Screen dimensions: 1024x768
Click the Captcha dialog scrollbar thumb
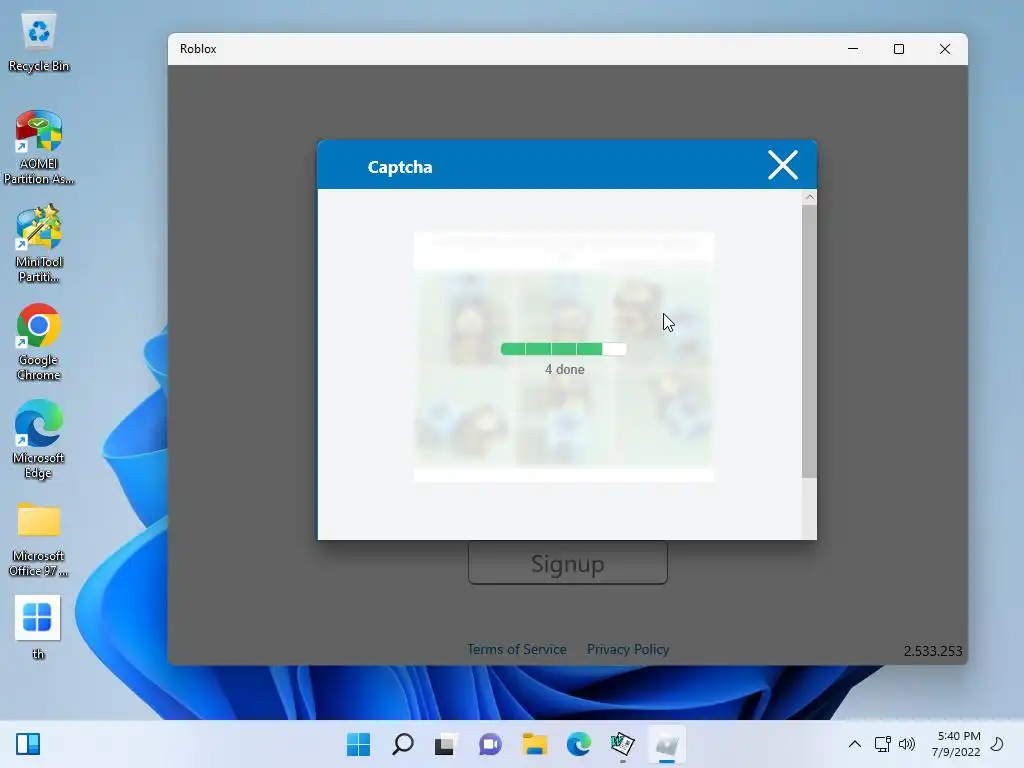[x=809, y=341]
